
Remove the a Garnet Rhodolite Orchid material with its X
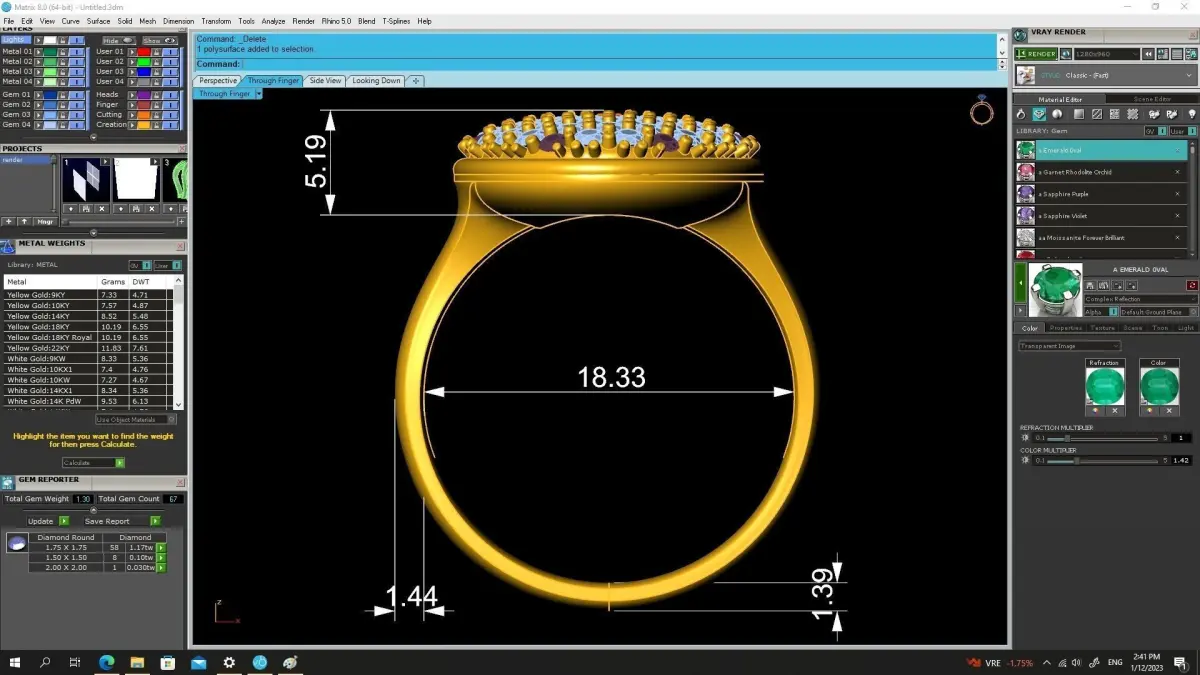tap(1177, 172)
